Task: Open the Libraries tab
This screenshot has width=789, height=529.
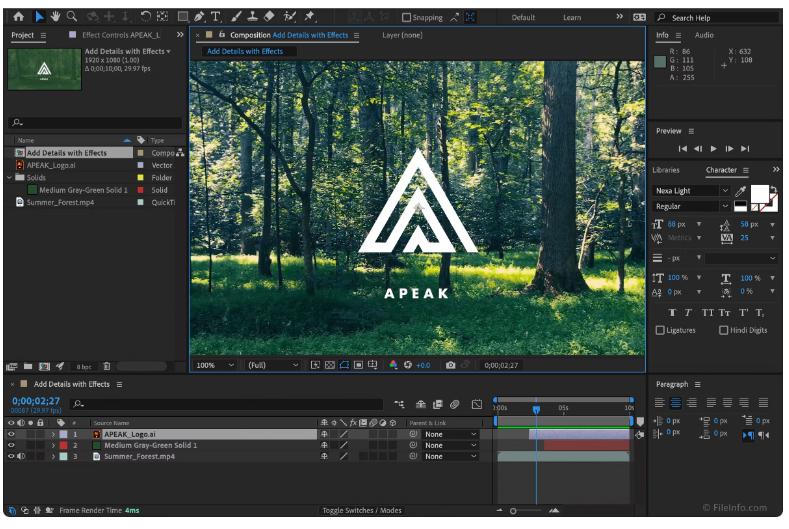Action: (665, 170)
